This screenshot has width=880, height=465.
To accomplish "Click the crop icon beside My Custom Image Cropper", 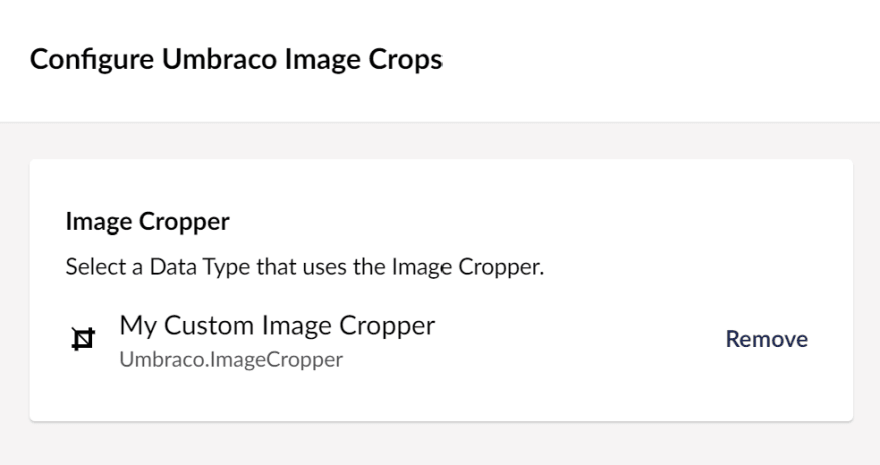I will [83, 339].
